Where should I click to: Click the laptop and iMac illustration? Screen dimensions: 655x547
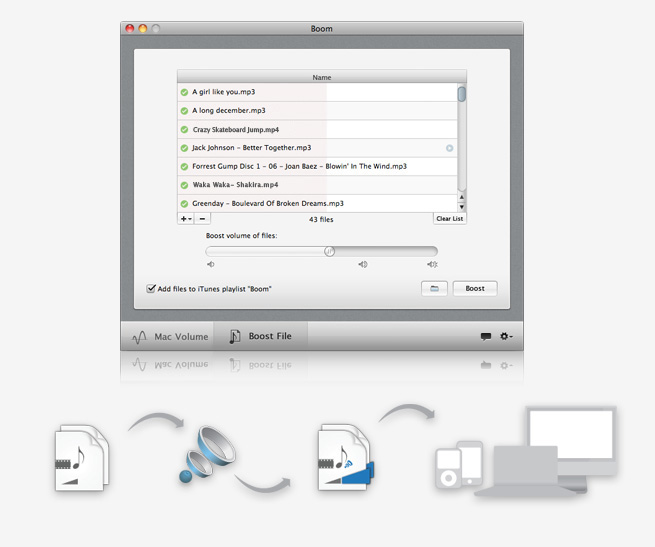tap(547, 451)
